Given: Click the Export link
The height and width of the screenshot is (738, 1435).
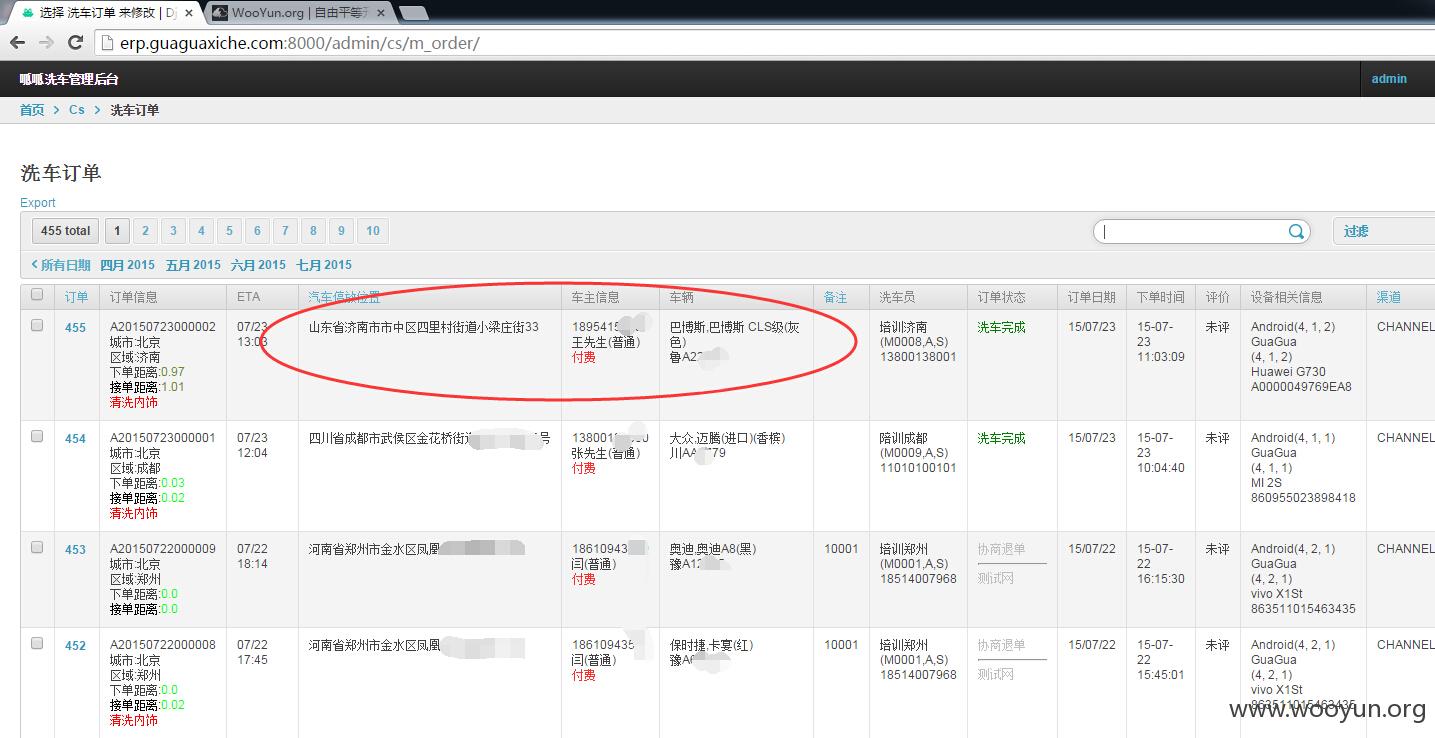Looking at the screenshot, I should pyautogui.click(x=38, y=203).
